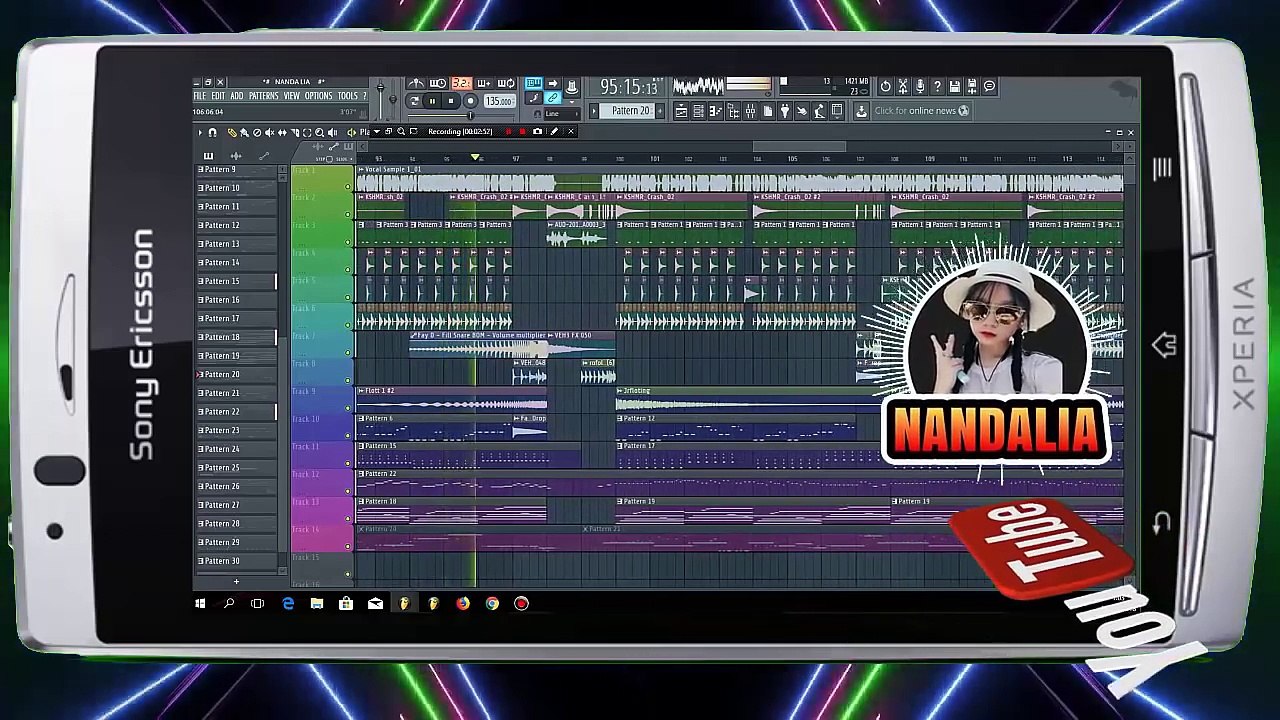Open the EDIT menu

click(x=218, y=96)
